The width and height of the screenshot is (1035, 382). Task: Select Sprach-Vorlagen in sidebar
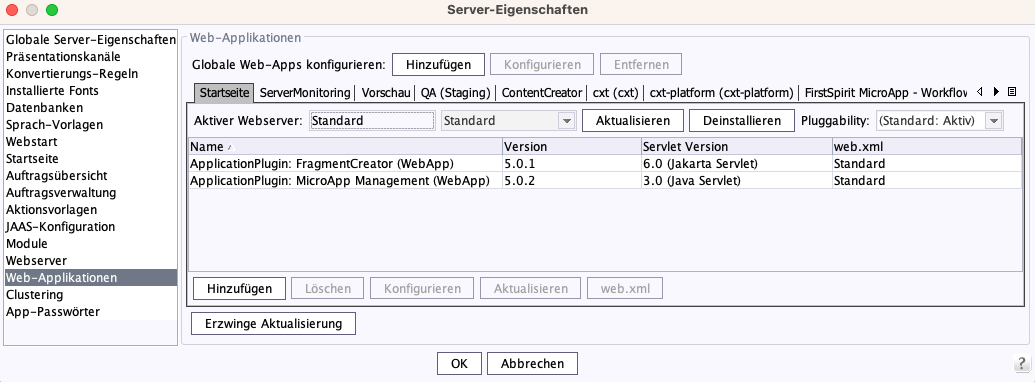tap(91, 125)
